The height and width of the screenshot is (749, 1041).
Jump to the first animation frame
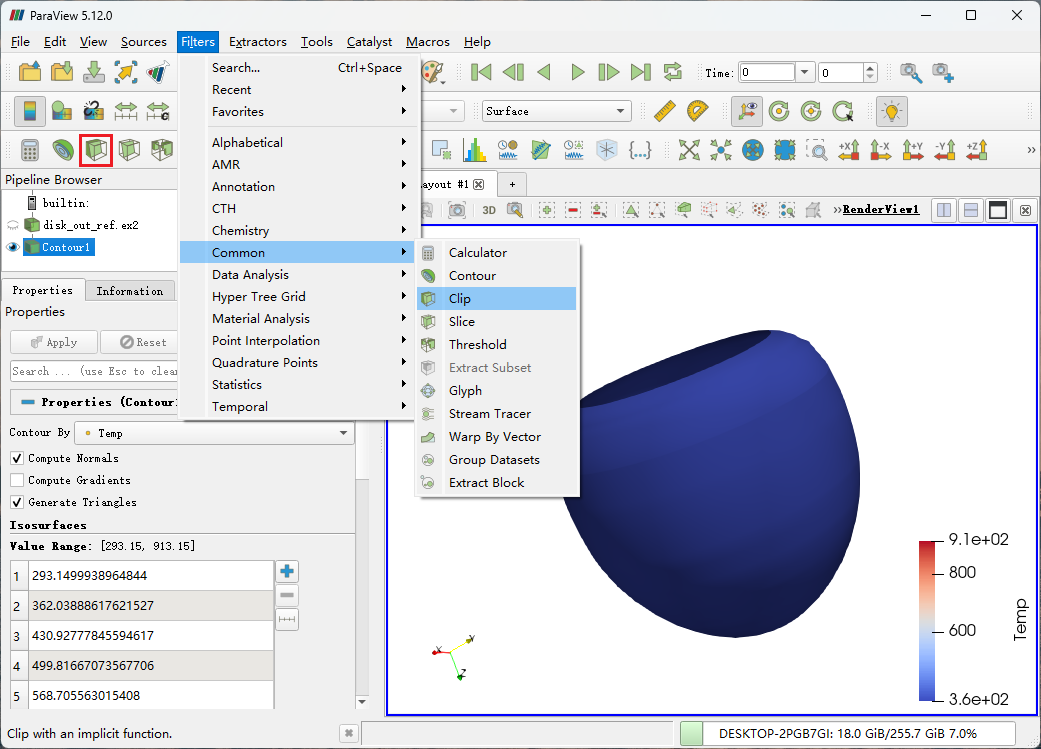pyautogui.click(x=481, y=72)
